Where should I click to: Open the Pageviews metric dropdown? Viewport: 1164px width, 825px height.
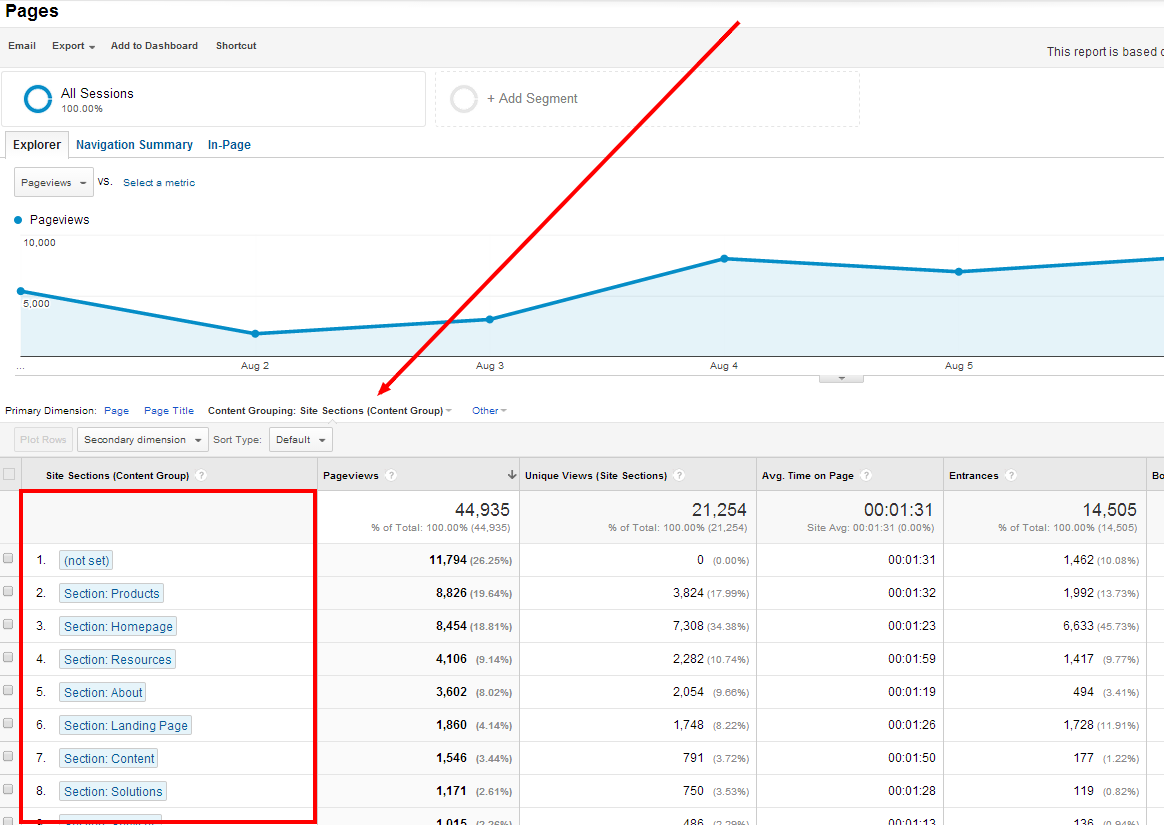click(x=54, y=183)
